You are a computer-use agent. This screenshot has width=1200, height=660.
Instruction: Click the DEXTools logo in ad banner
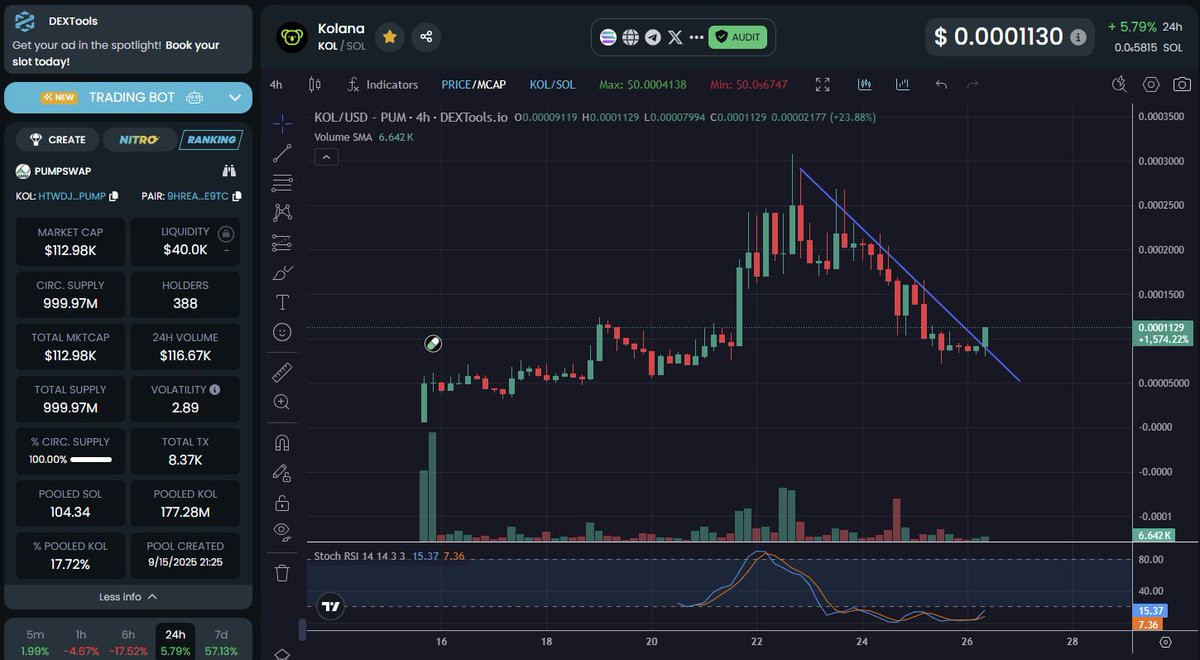(25, 21)
